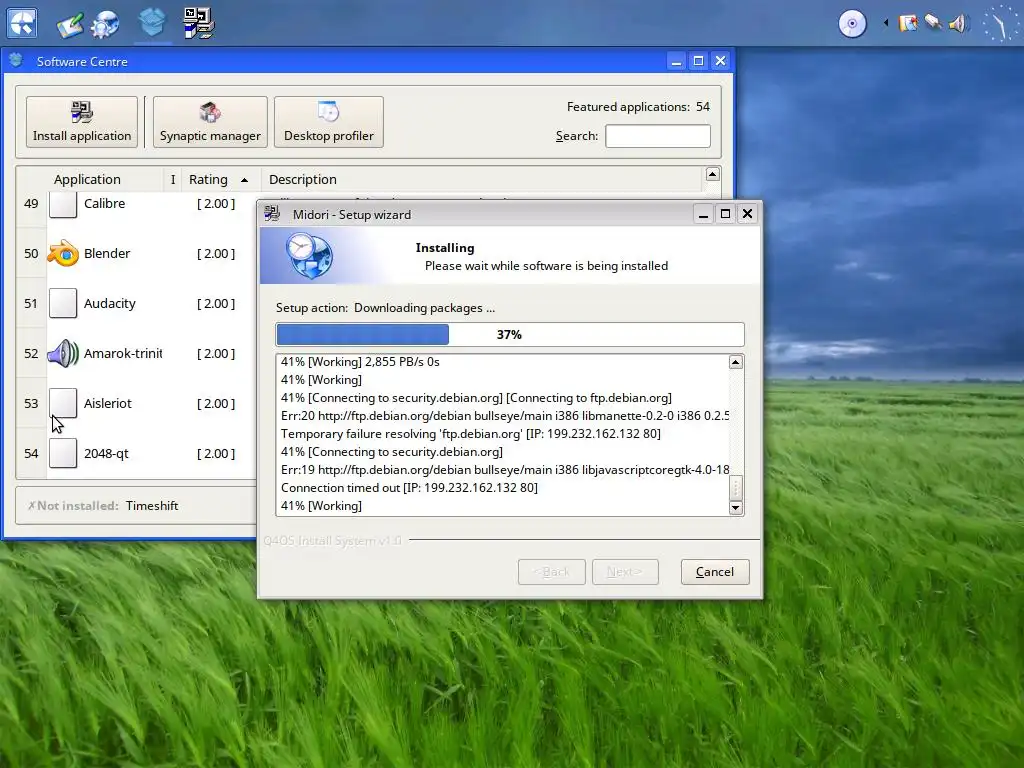Sort by the Application column header
Image resolution: width=1024 pixels, height=768 pixels.
tap(87, 179)
